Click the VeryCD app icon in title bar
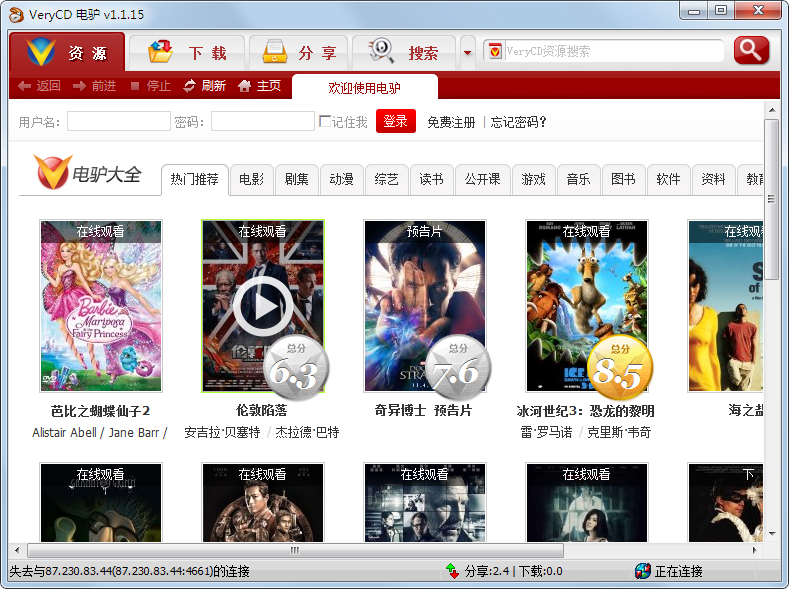This screenshot has width=789, height=589. click(17, 15)
